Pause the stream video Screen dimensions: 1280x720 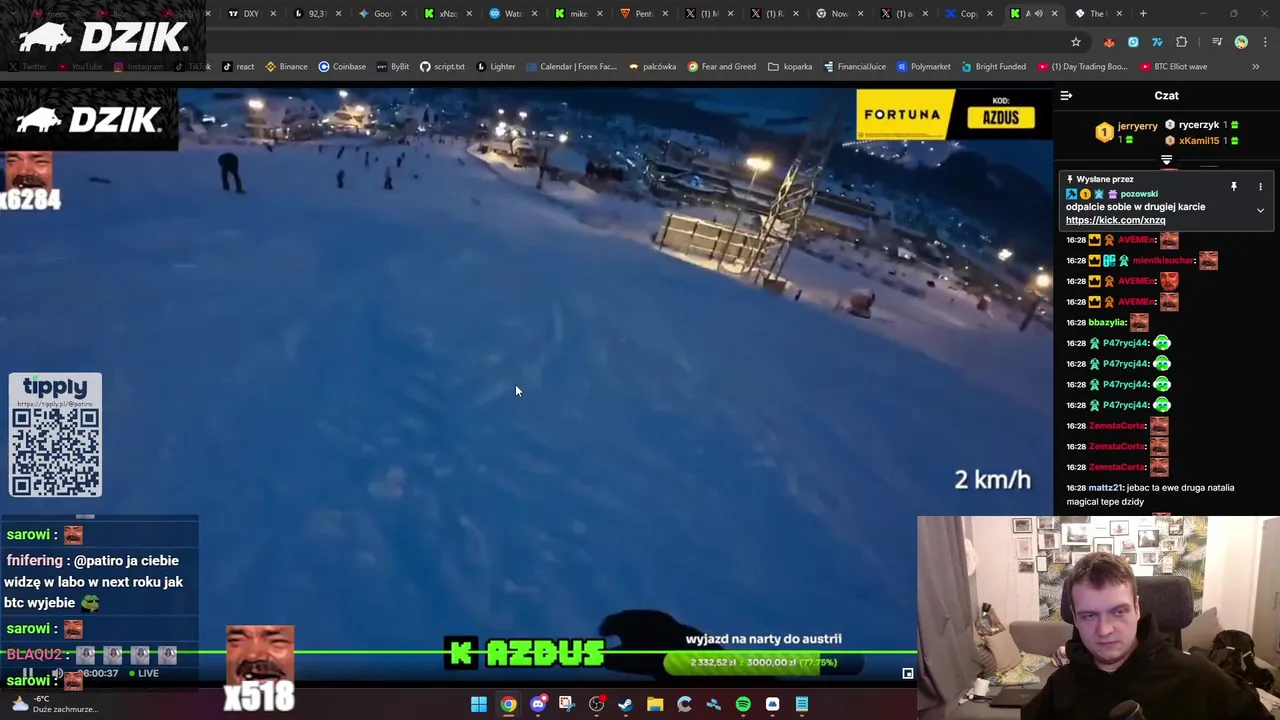pyautogui.click(x=28, y=673)
